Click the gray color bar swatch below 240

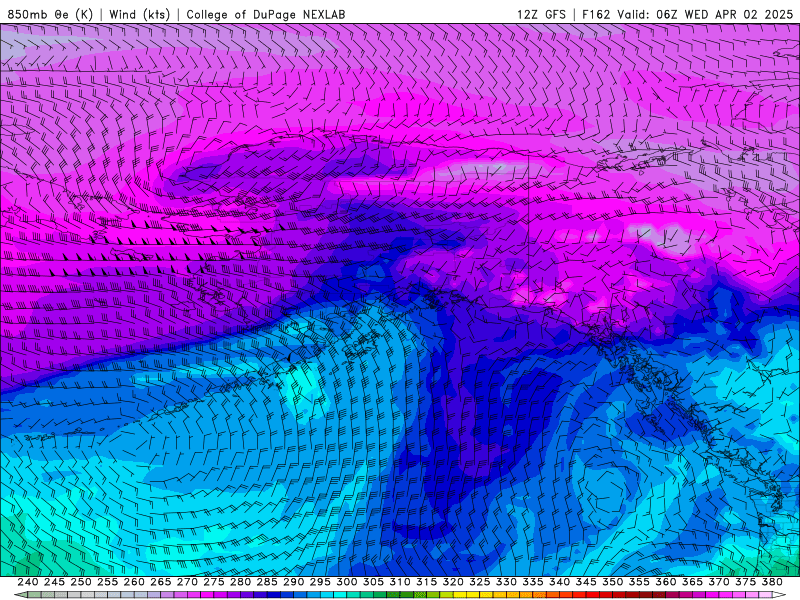pos(34,594)
